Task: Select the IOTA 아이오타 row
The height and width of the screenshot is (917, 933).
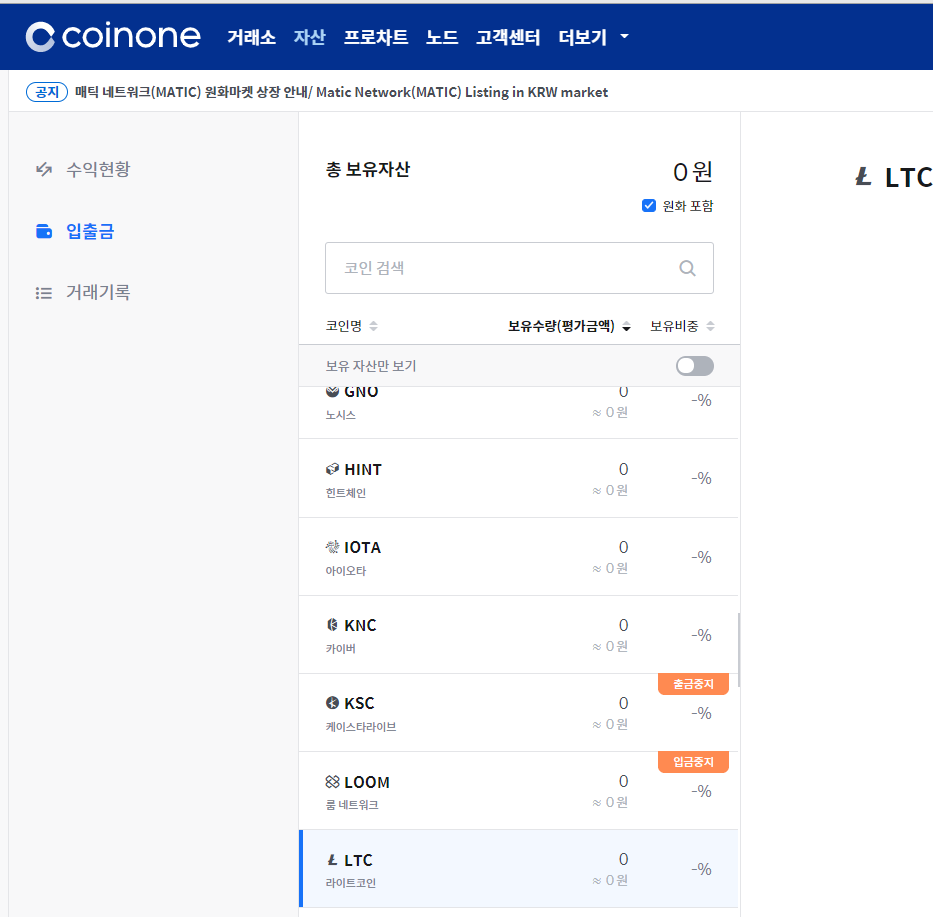Action: pyautogui.click(x=519, y=556)
